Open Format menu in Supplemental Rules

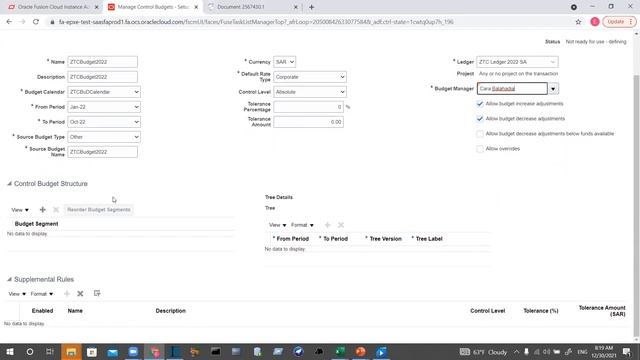(42, 294)
